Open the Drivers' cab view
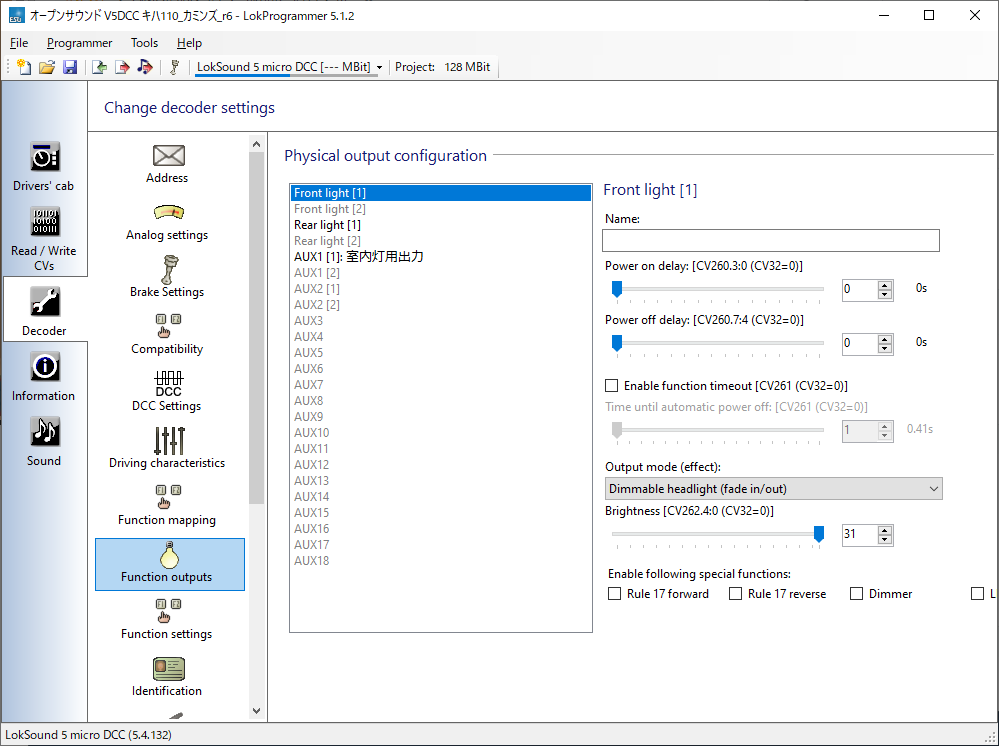Viewport: 999px width, 746px height. click(44, 166)
